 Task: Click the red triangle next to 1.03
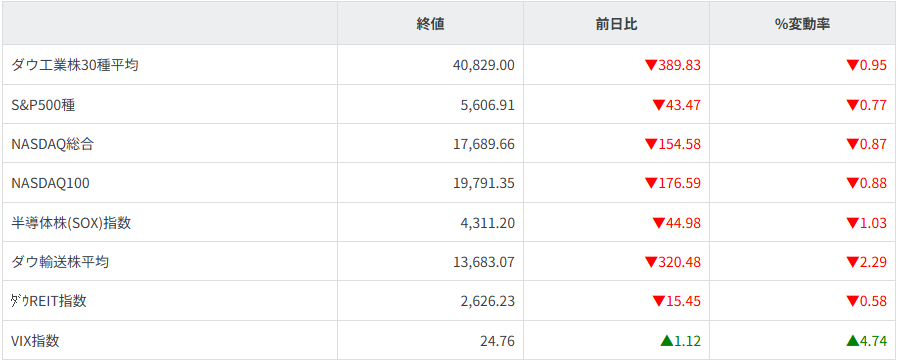click(852, 223)
